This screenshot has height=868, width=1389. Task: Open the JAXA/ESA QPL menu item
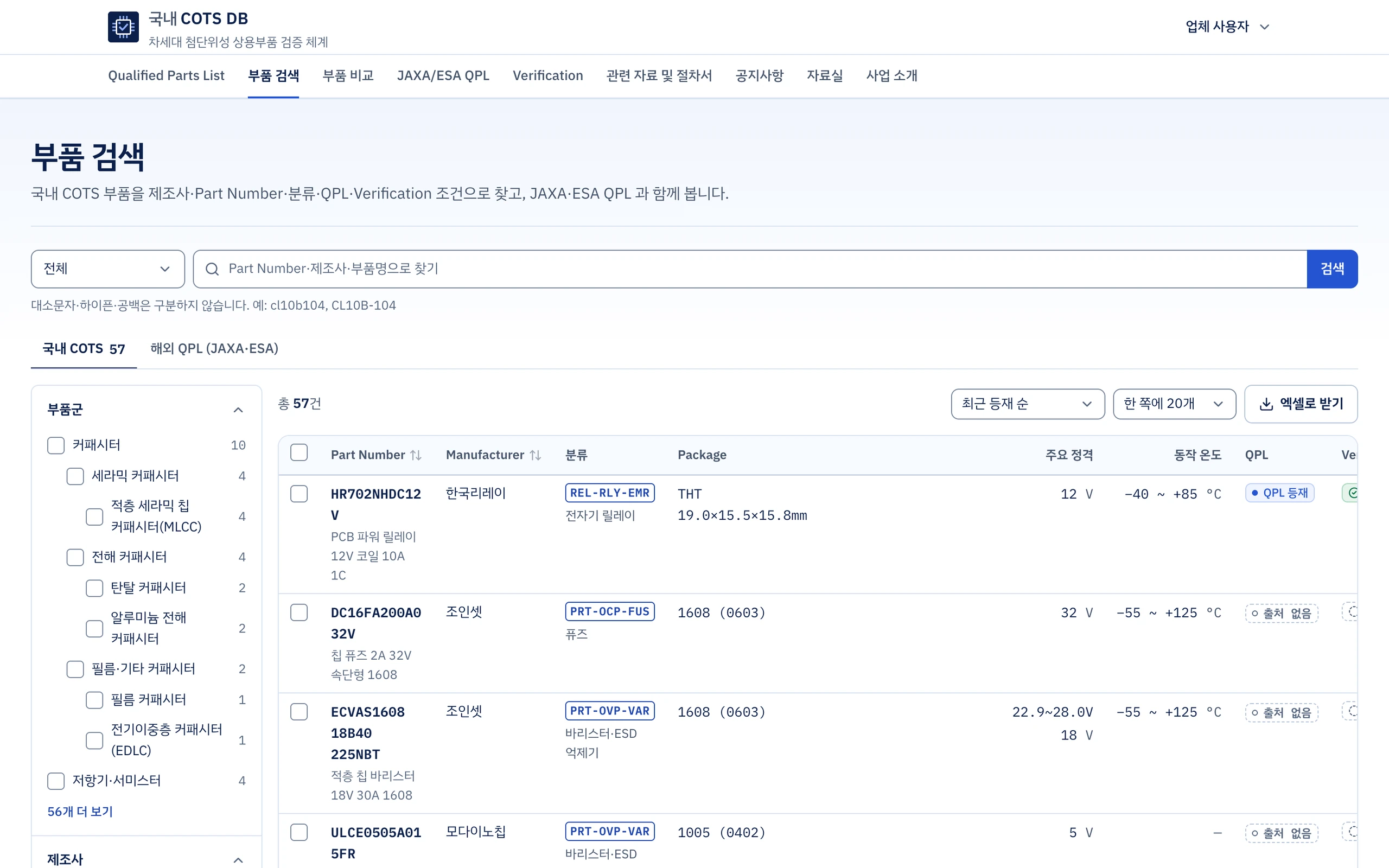(x=443, y=76)
